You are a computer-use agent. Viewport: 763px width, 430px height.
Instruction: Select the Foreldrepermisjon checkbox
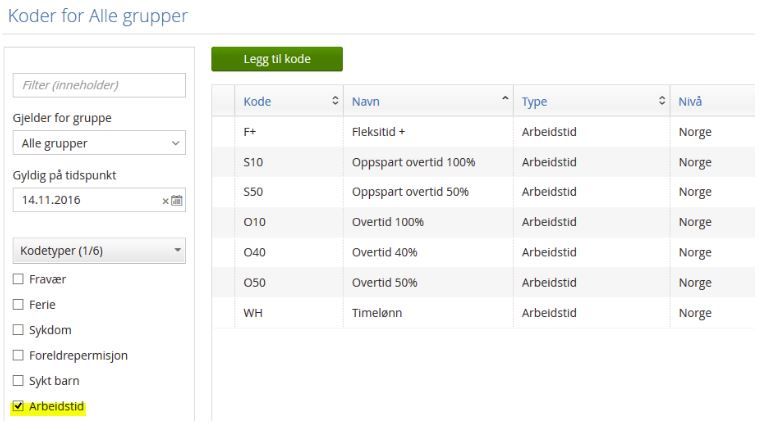17,355
